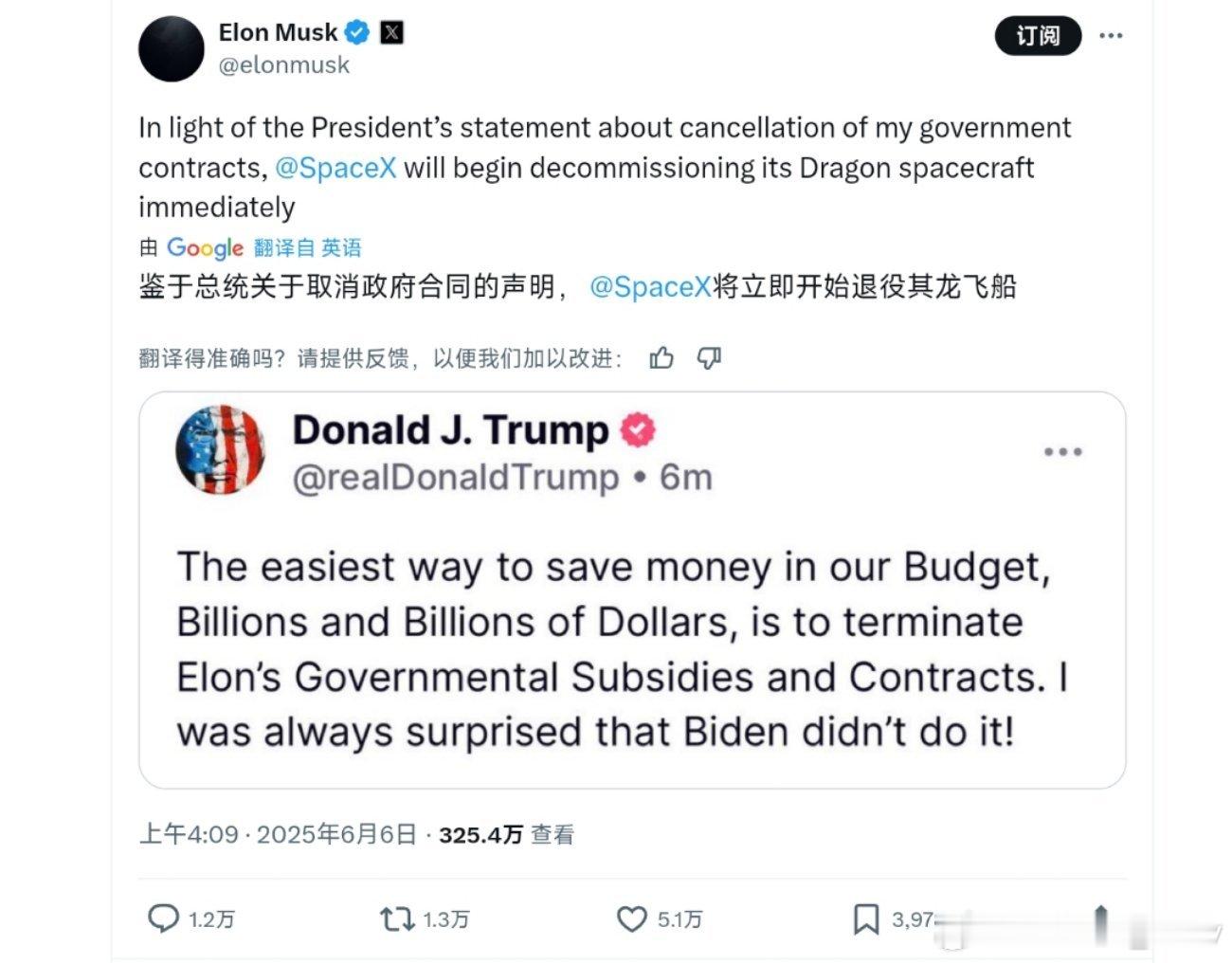
Task: Open the quoted post's three-dot menu
Action: pyautogui.click(x=1062, y=451)
